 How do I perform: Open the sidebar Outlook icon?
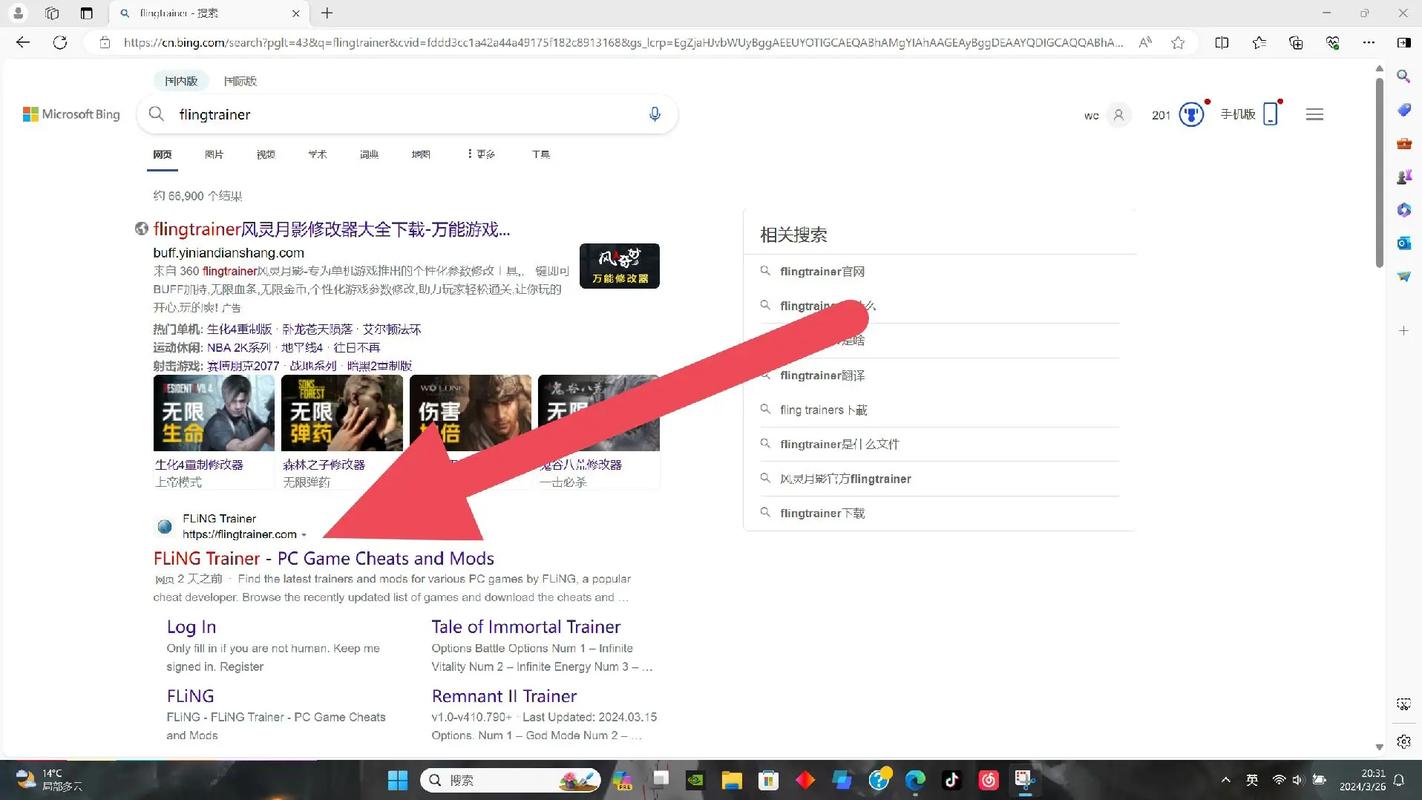pyautogui.click(x=1404, y=243)
